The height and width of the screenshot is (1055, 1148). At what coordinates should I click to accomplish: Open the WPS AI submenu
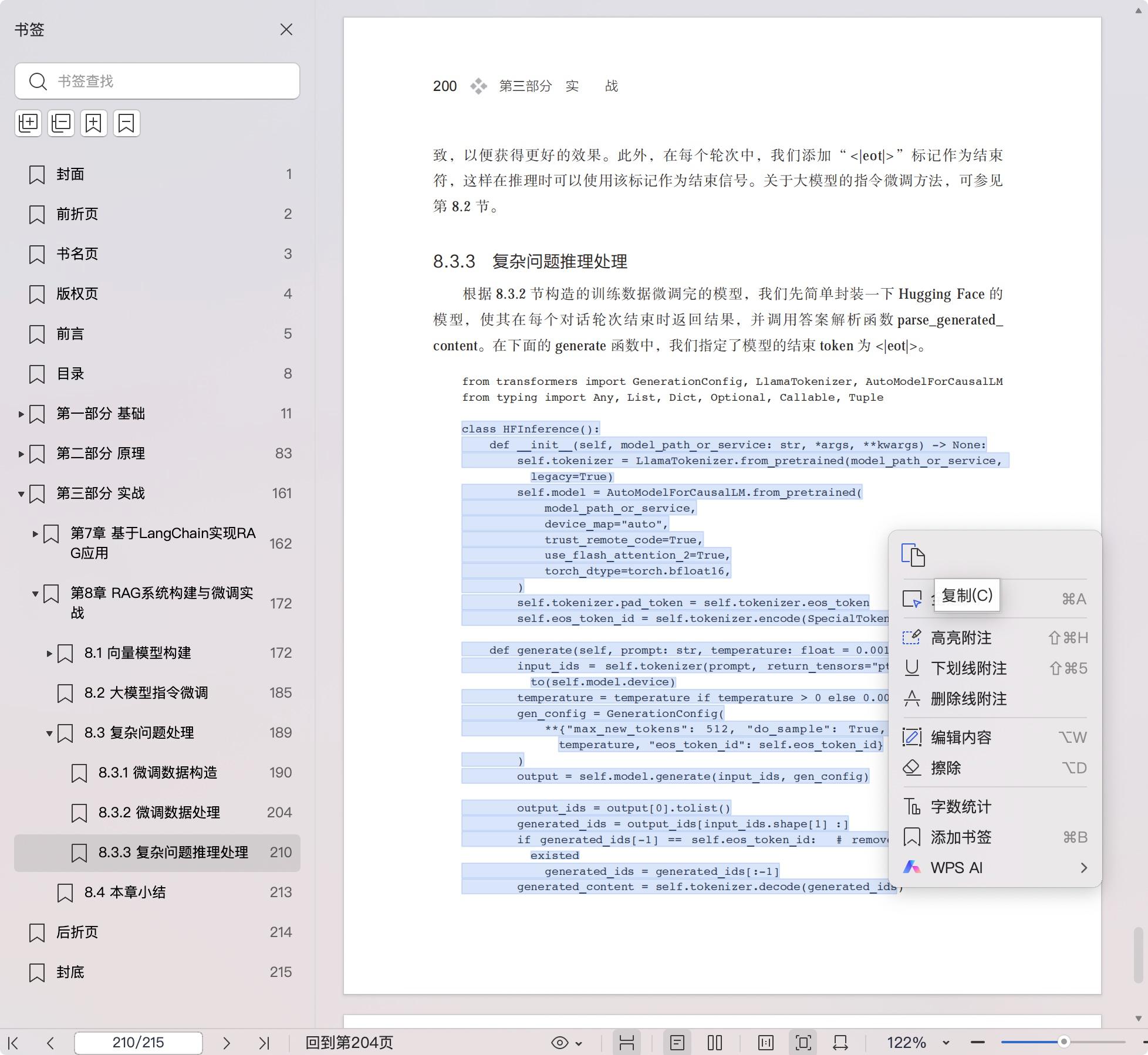[995, 868]
